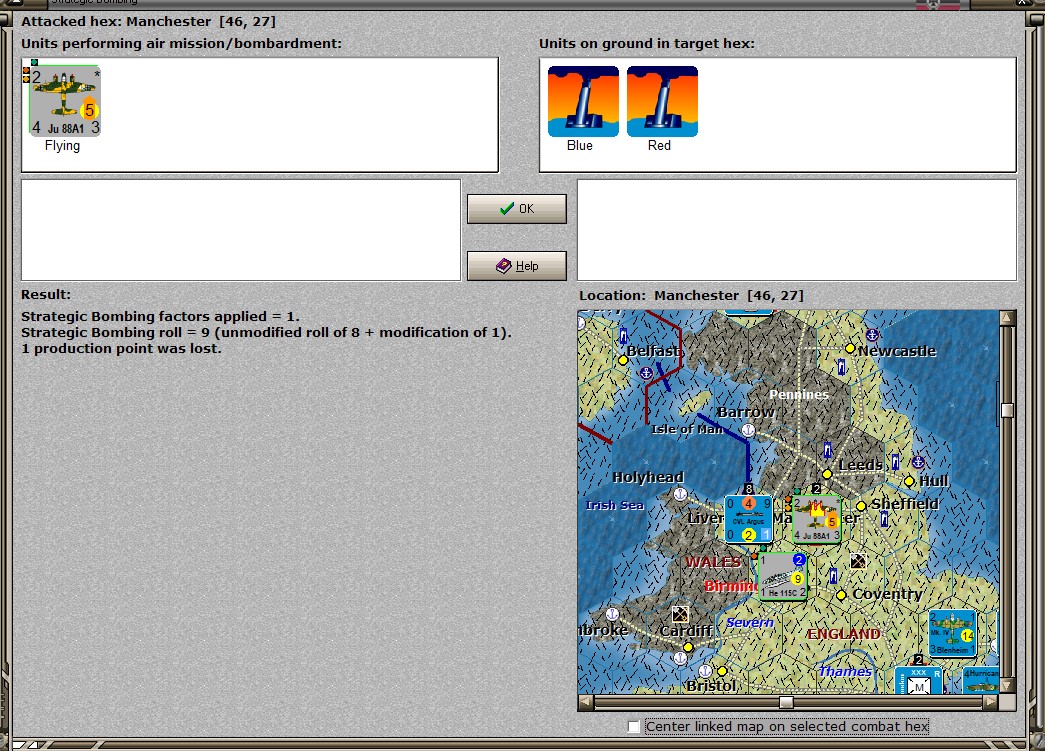The height and width of the screenshot is (751, 1045).
Task: Click the Hull port anchor icon
Action: coord(918,462)
